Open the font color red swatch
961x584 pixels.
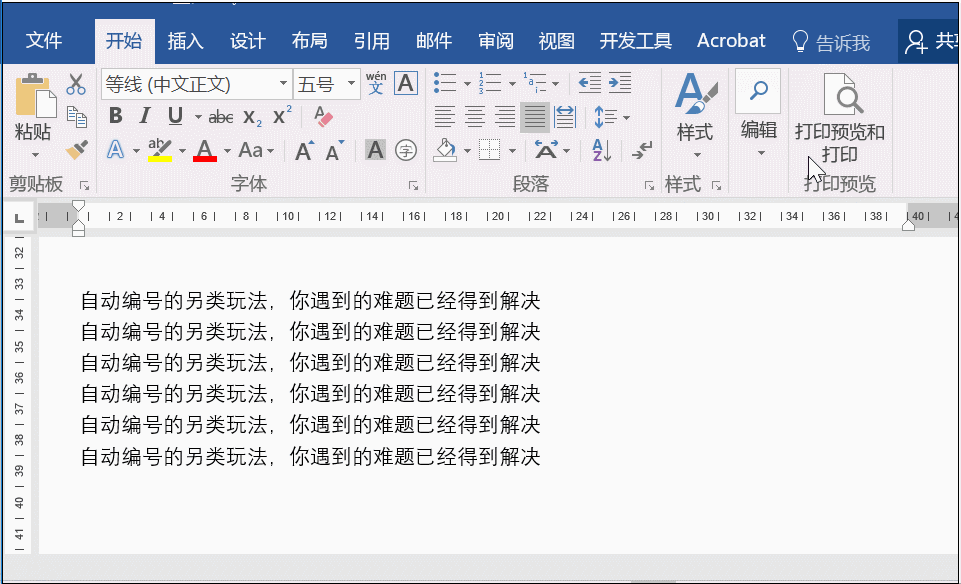(x=204, y=150)
